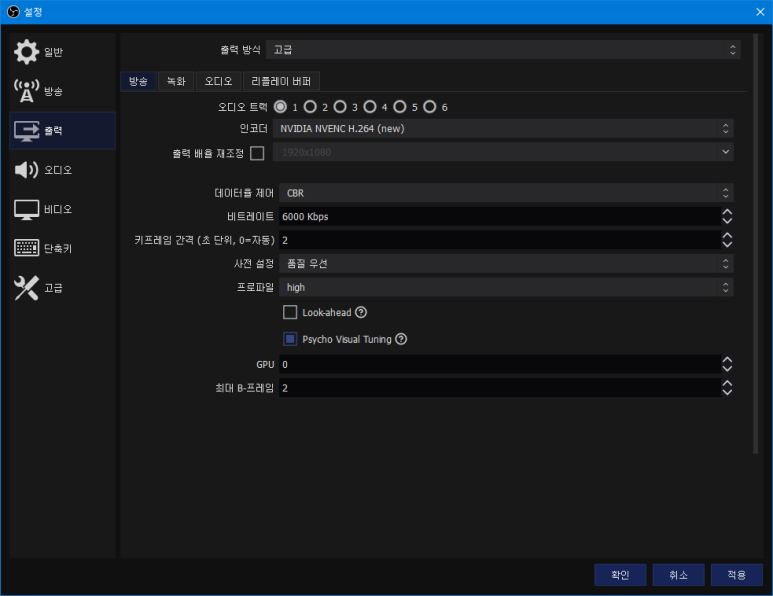
Task: Open the 오디오 speaker icon section
Action: (26, 170)
